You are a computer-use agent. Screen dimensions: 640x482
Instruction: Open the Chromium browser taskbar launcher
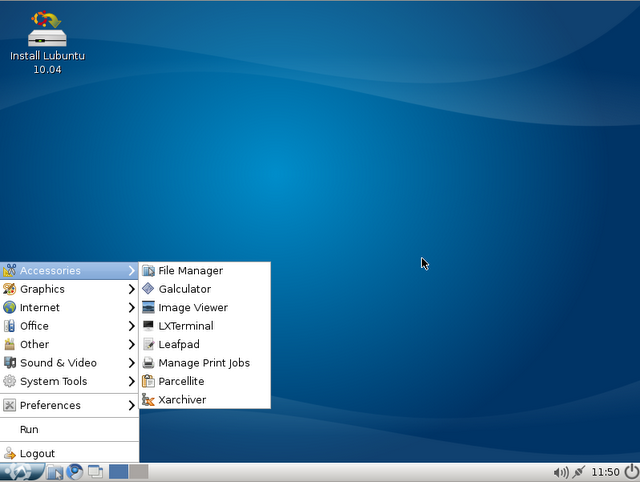tap(75, 472)
